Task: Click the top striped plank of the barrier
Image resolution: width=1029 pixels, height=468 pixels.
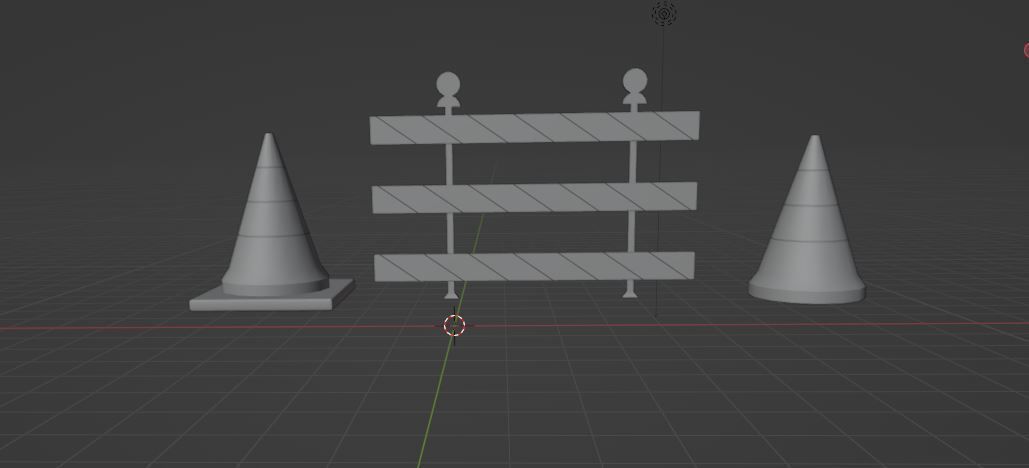Action: click(x=534, y=127)
